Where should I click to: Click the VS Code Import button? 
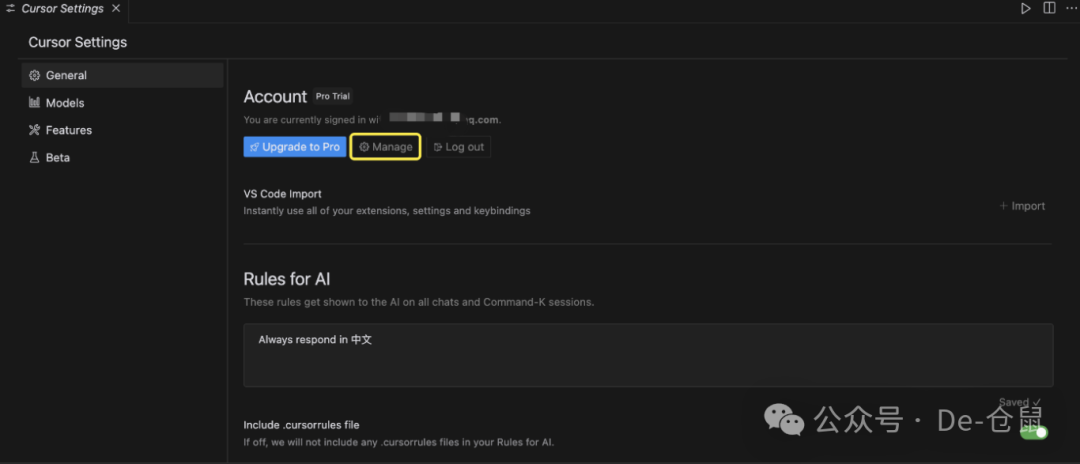(1022, 206)
